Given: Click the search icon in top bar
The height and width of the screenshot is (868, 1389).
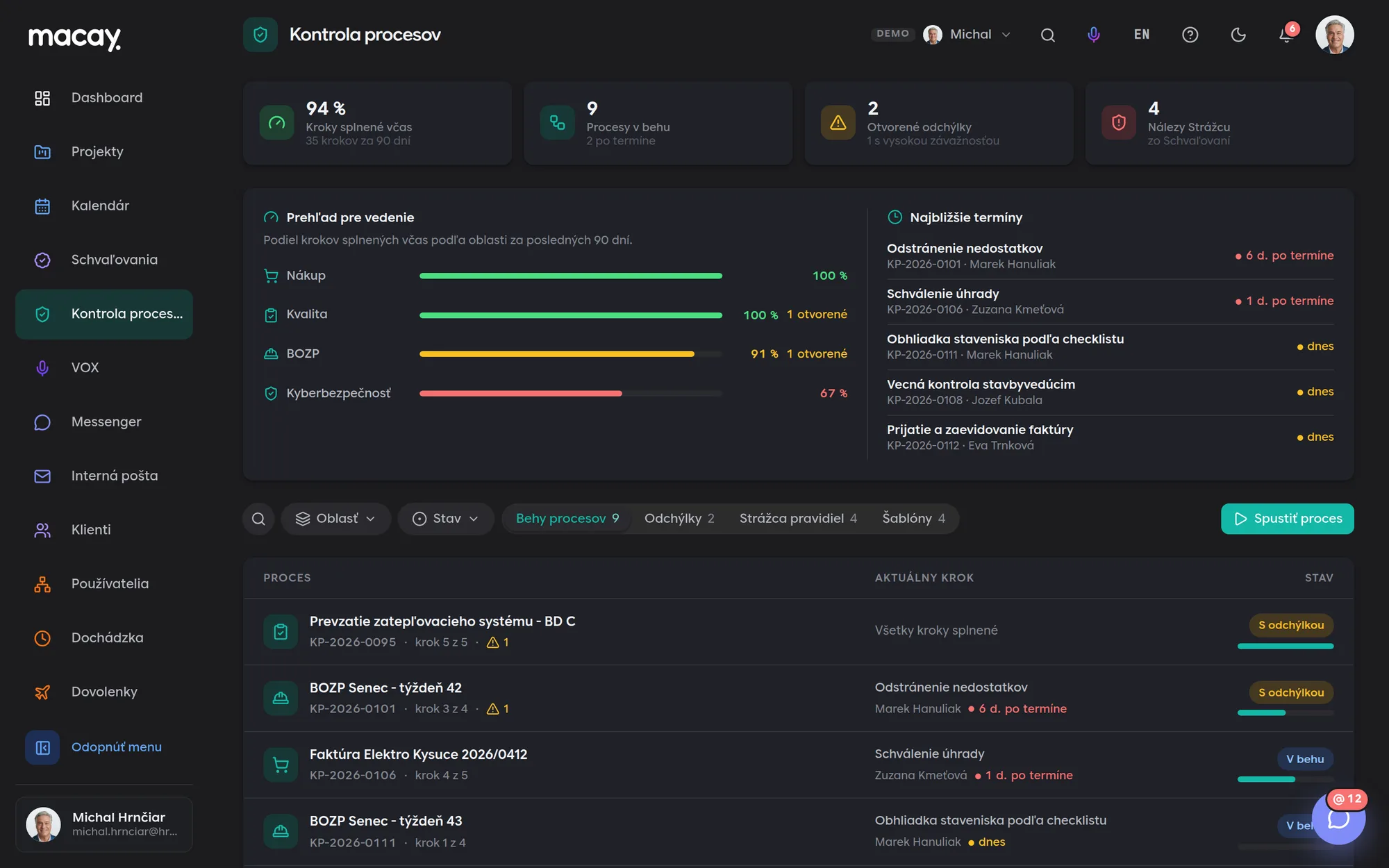Looking at the screenshot, I should coord(1048,35).
